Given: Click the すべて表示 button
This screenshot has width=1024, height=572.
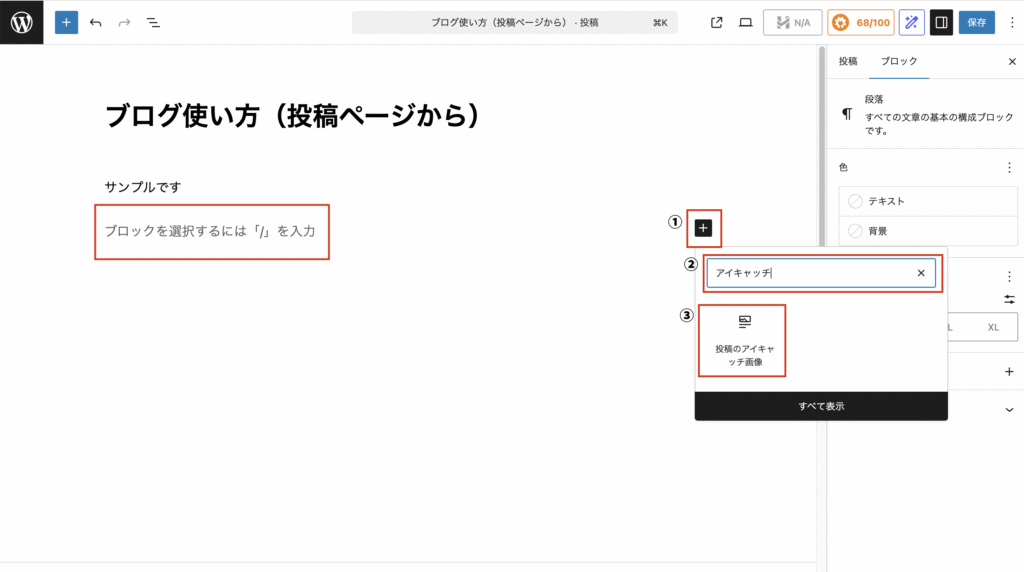Looking at the screenshot, I should [x=821, y=406].
